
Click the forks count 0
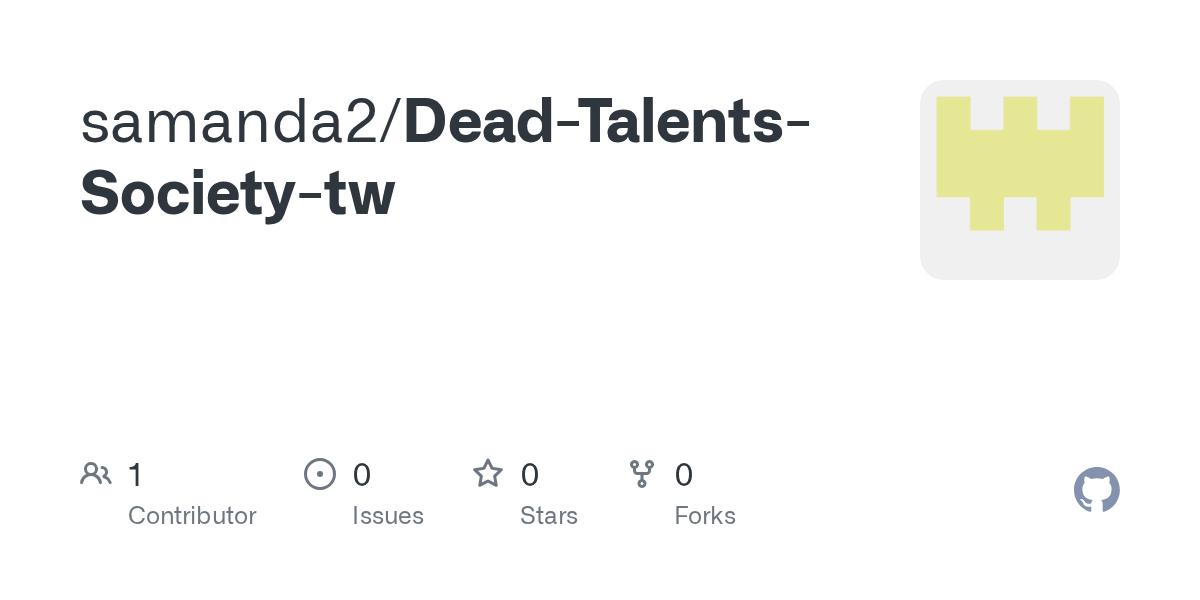[684, 474]
